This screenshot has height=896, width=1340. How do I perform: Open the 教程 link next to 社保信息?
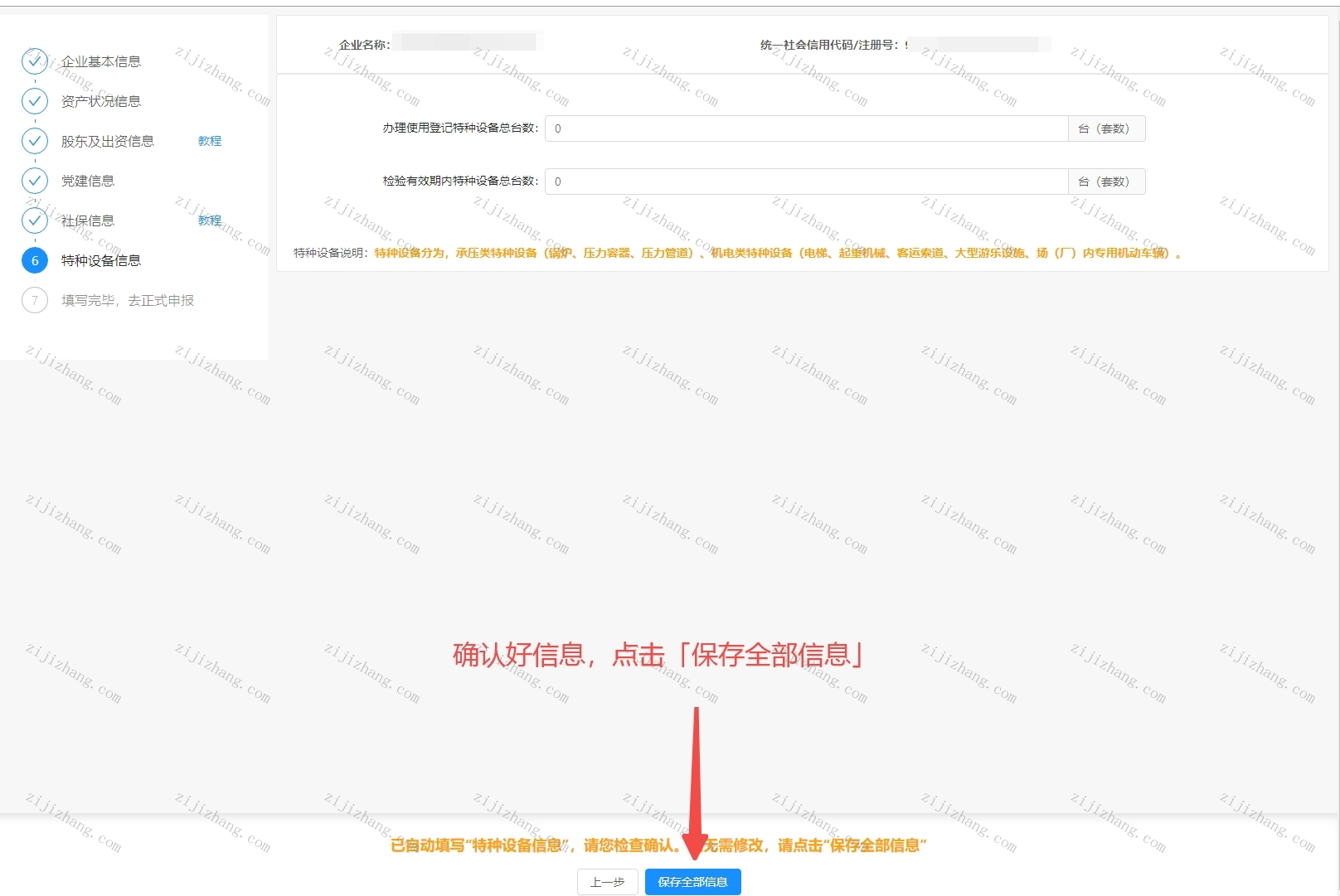pos(210,220)
